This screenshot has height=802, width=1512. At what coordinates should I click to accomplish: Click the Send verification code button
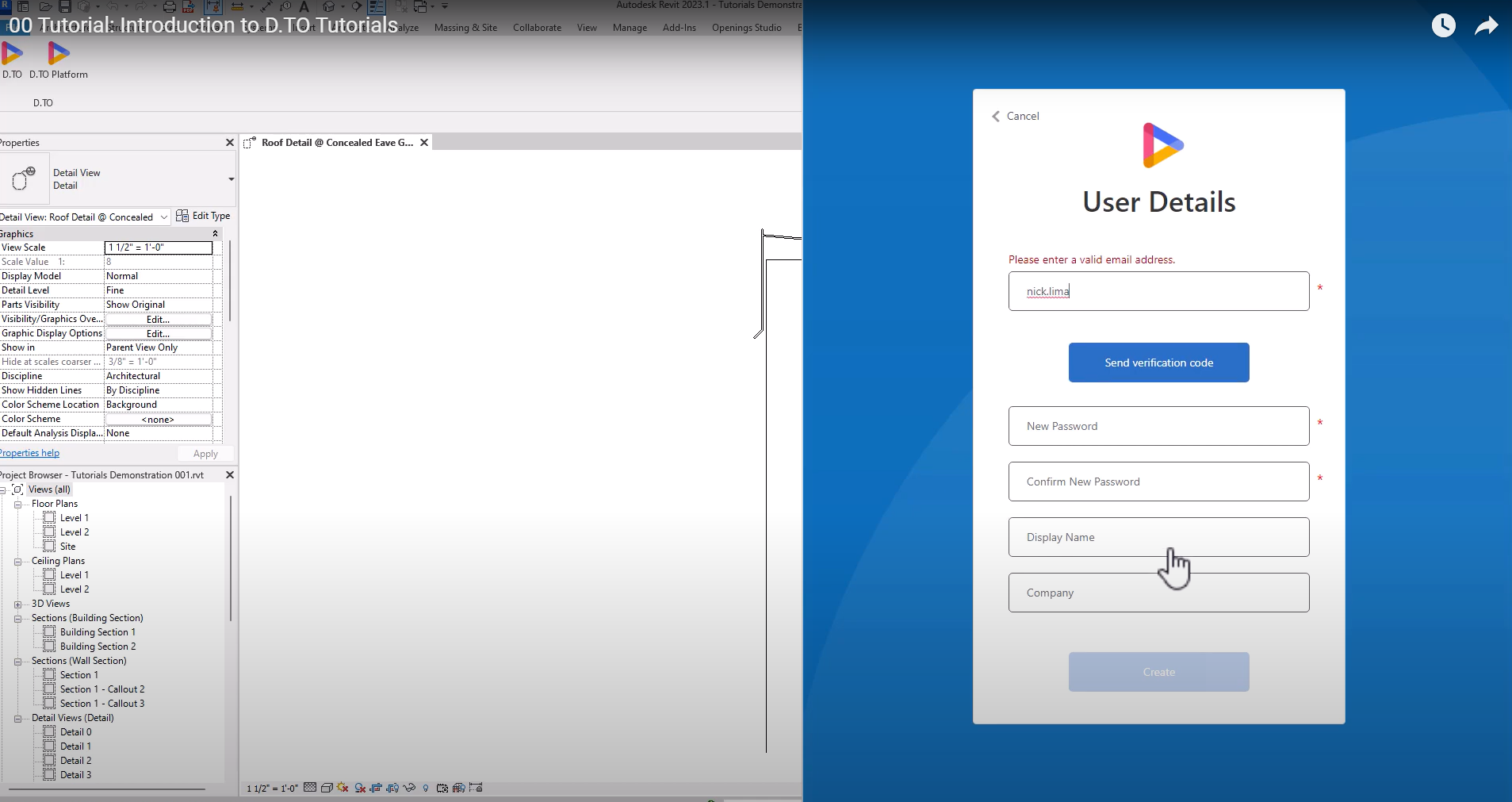[1158, 363]
